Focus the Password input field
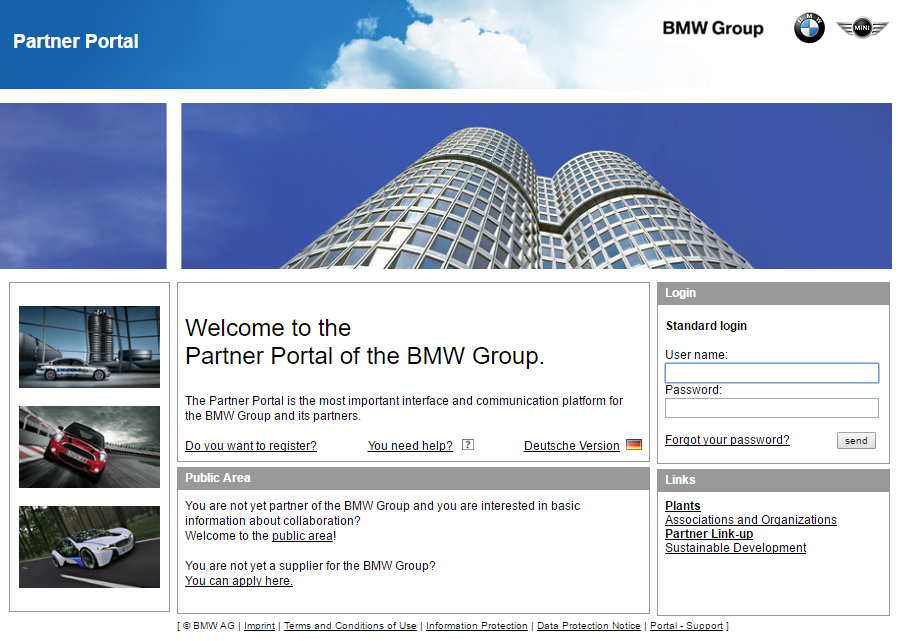Image resolution: width=902 pixels, height=641 pixels. click(x=771, y=408)
